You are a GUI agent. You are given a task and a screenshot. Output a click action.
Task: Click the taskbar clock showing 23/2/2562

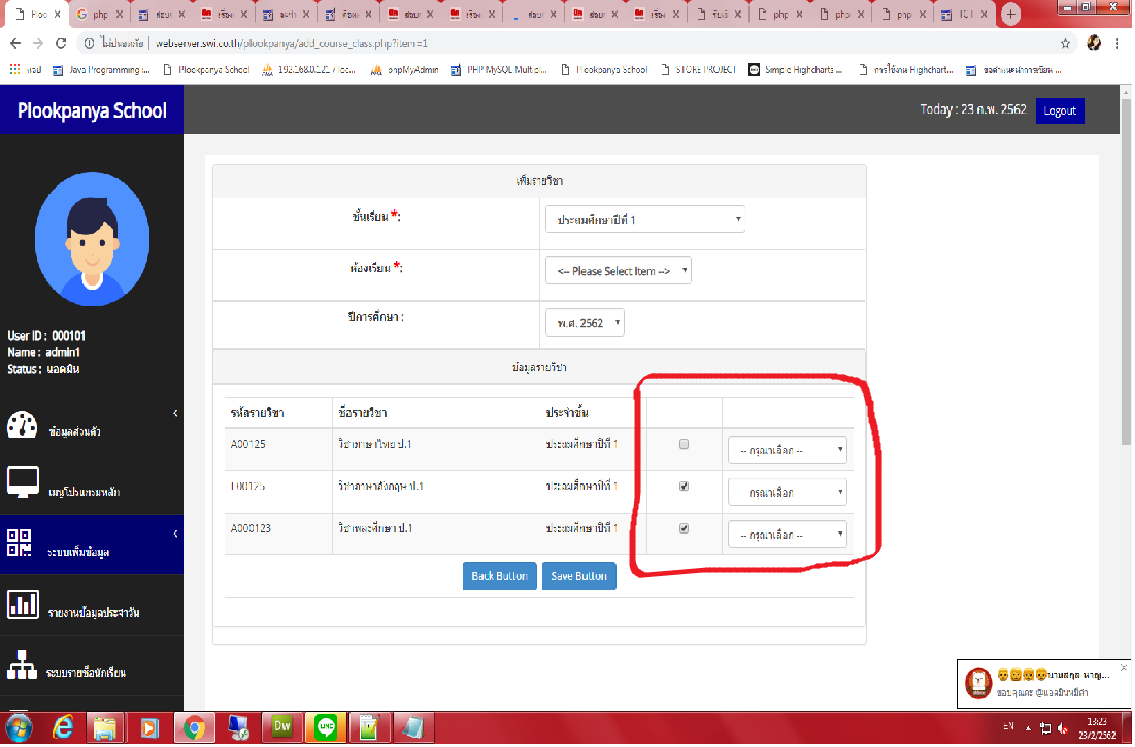(1097, 728)
